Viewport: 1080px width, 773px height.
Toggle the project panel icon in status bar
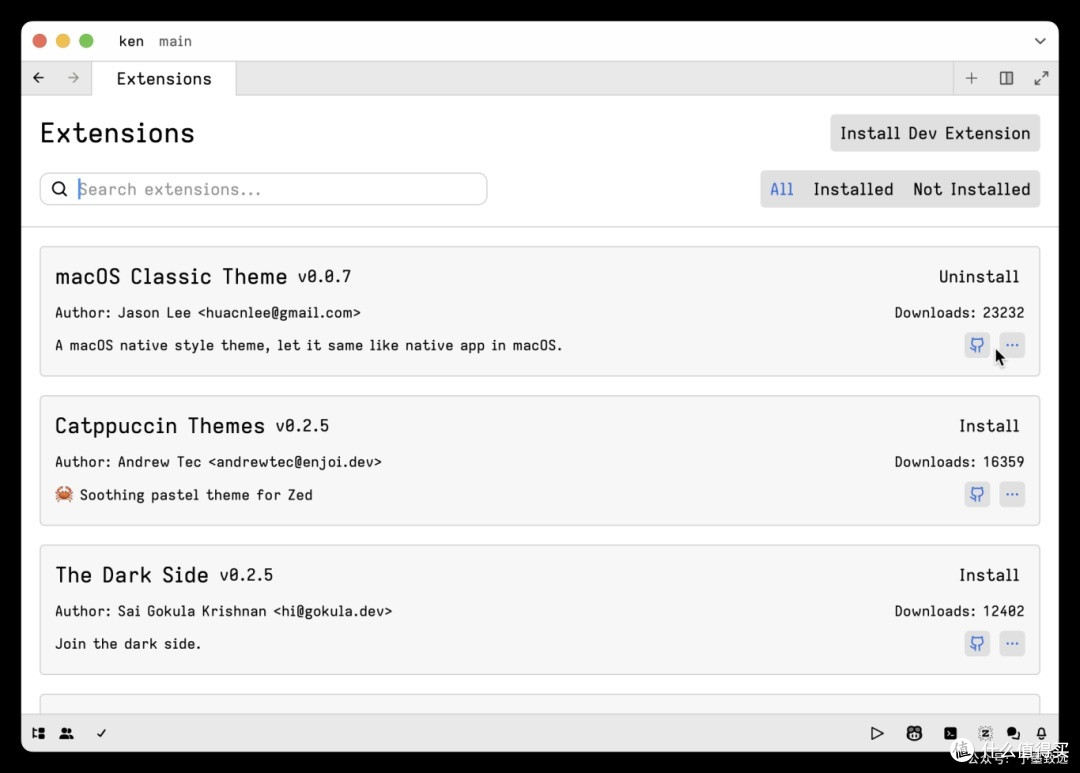click(39, 733)
